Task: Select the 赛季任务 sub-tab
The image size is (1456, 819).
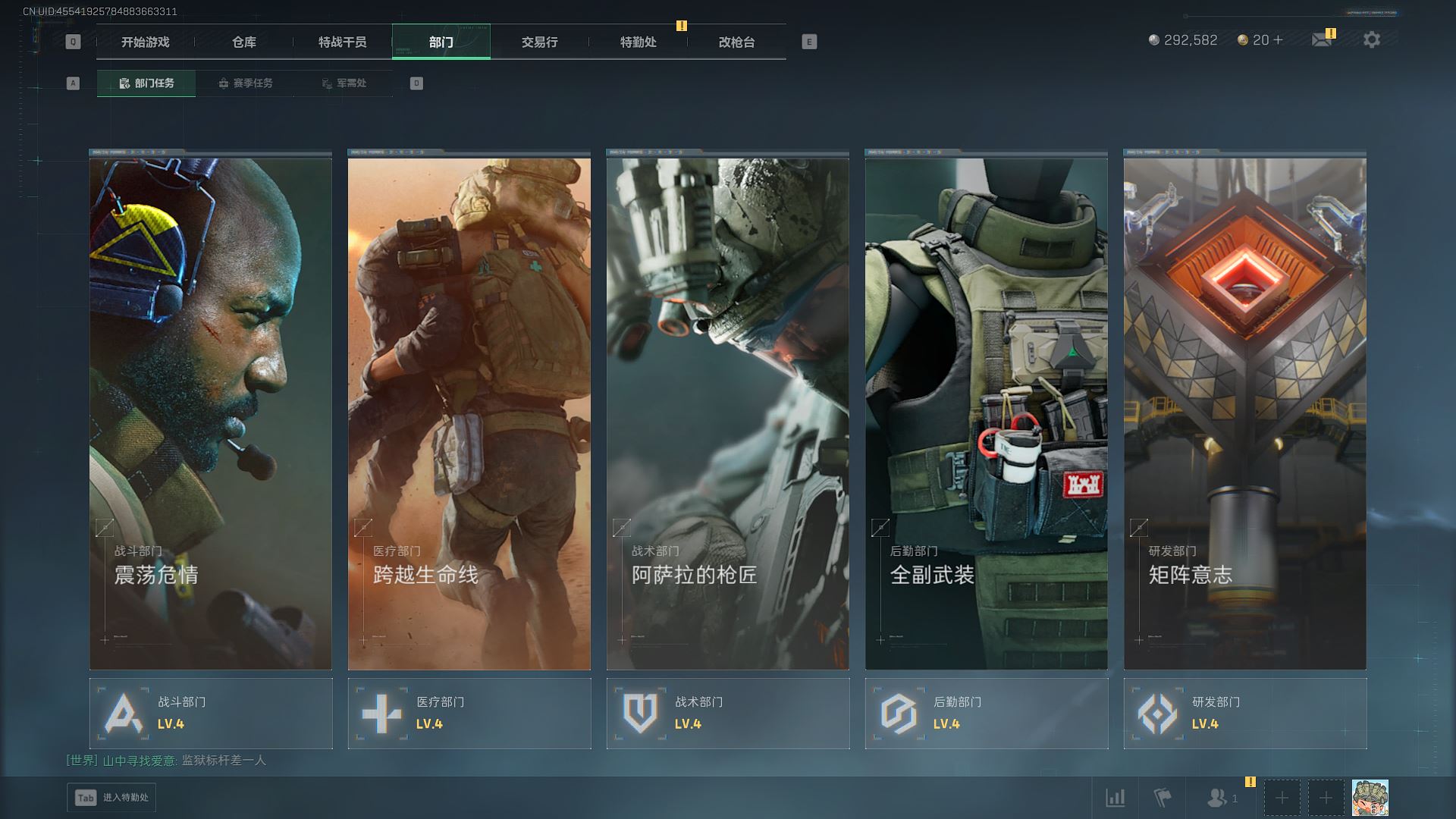Action: pos(245,83)
